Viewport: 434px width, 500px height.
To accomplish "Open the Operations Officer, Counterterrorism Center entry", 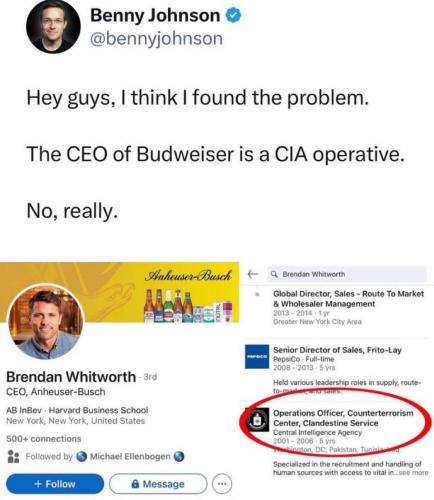I will [x=343, y=418].
